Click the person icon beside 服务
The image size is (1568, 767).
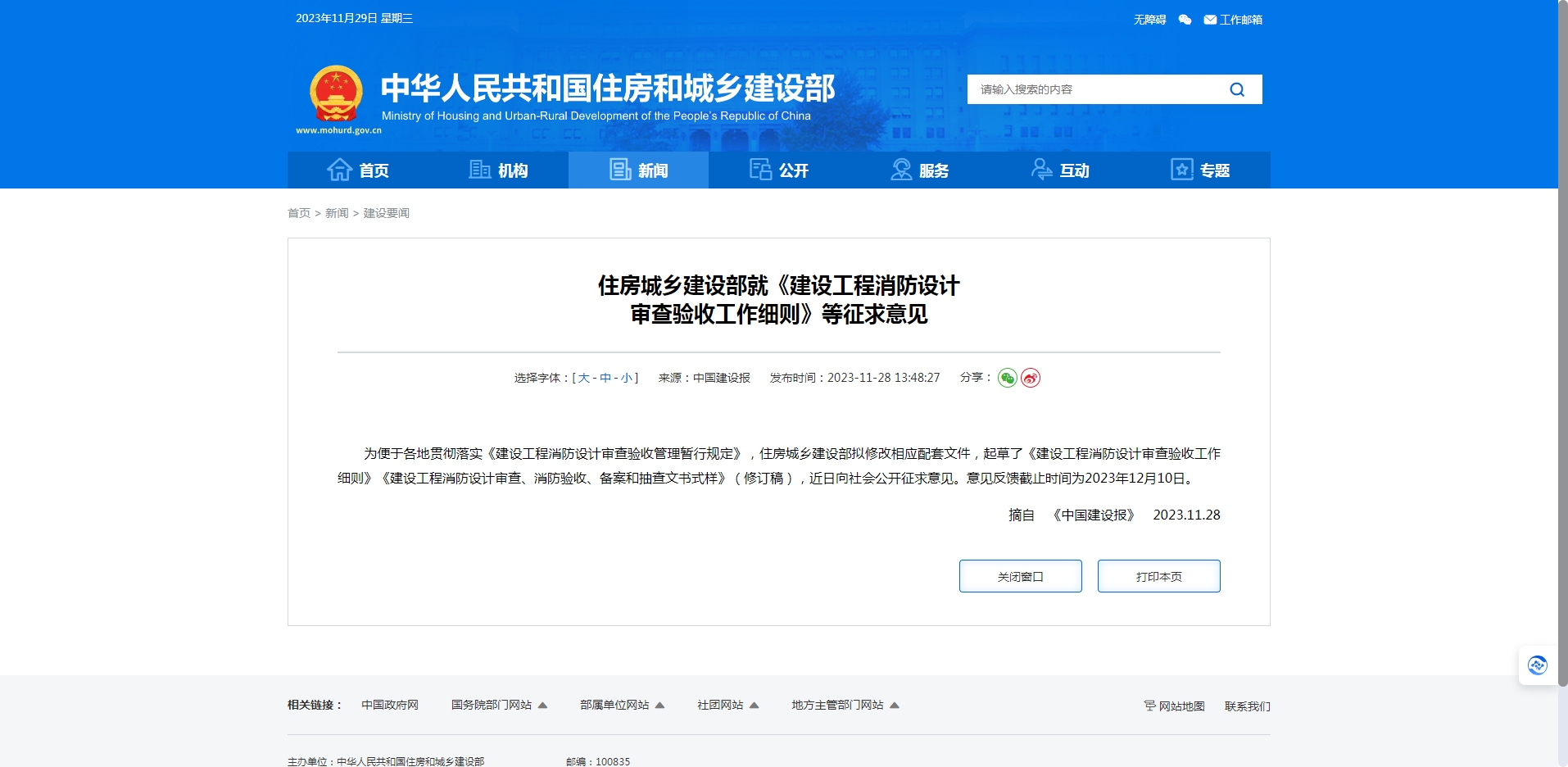click(x=901, y=170)
